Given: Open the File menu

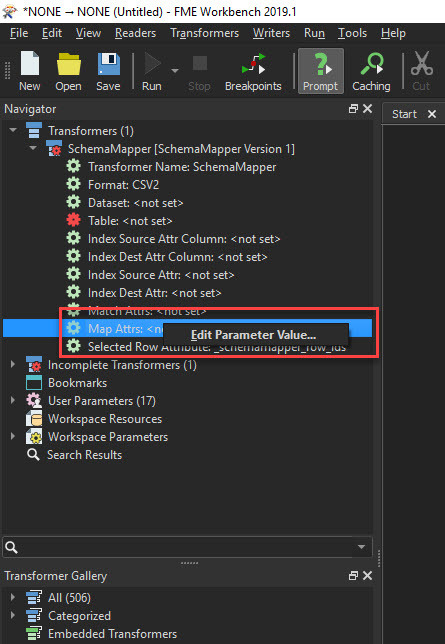Looking at the screenshot, I should (19, 33).
